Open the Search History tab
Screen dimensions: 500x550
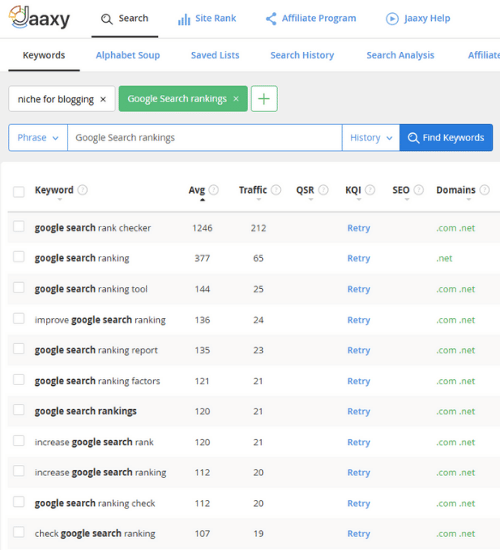(x=302, y=55)
